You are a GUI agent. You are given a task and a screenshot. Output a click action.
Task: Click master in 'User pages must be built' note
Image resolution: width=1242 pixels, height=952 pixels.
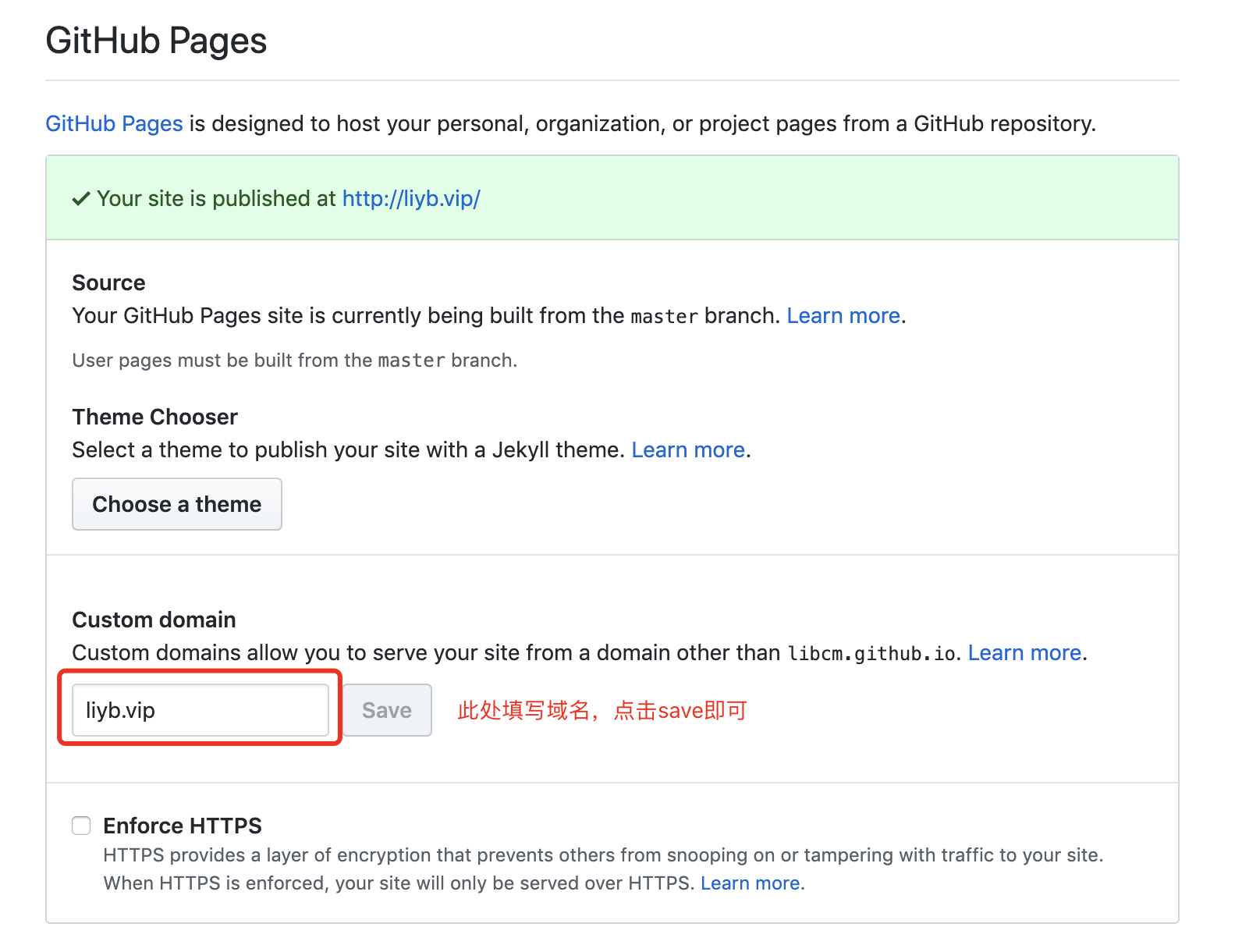point(411,361)
